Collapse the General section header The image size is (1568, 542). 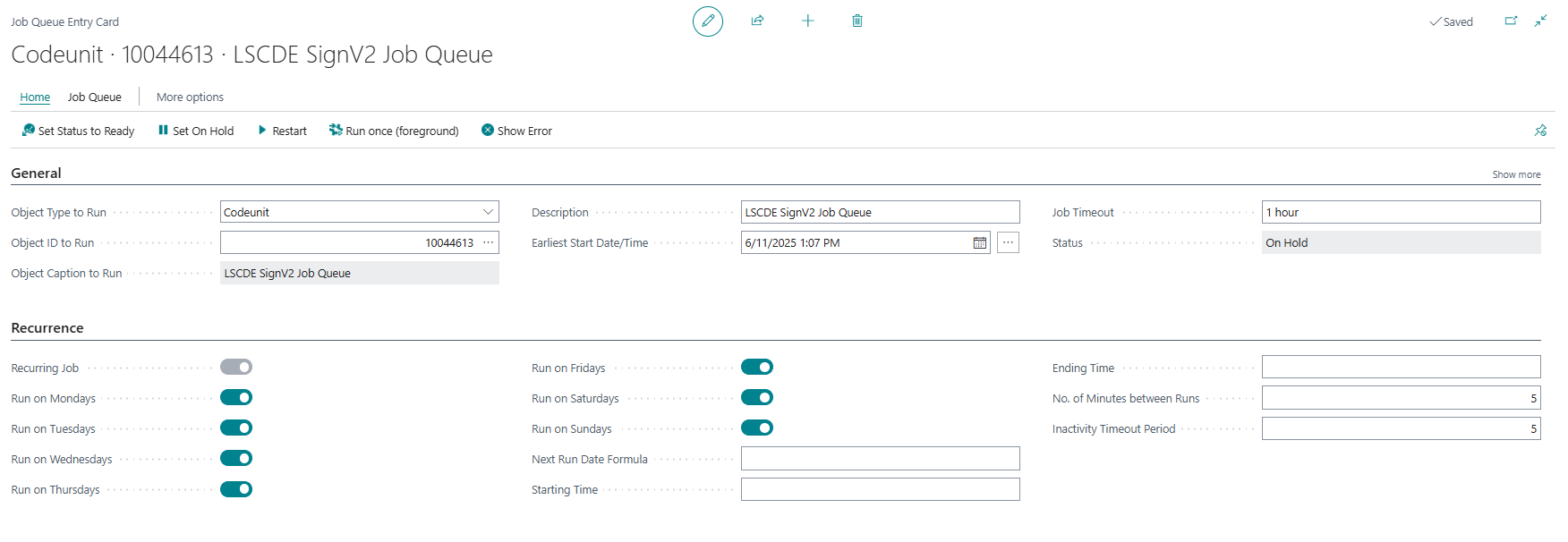click(x=36, y=174)
